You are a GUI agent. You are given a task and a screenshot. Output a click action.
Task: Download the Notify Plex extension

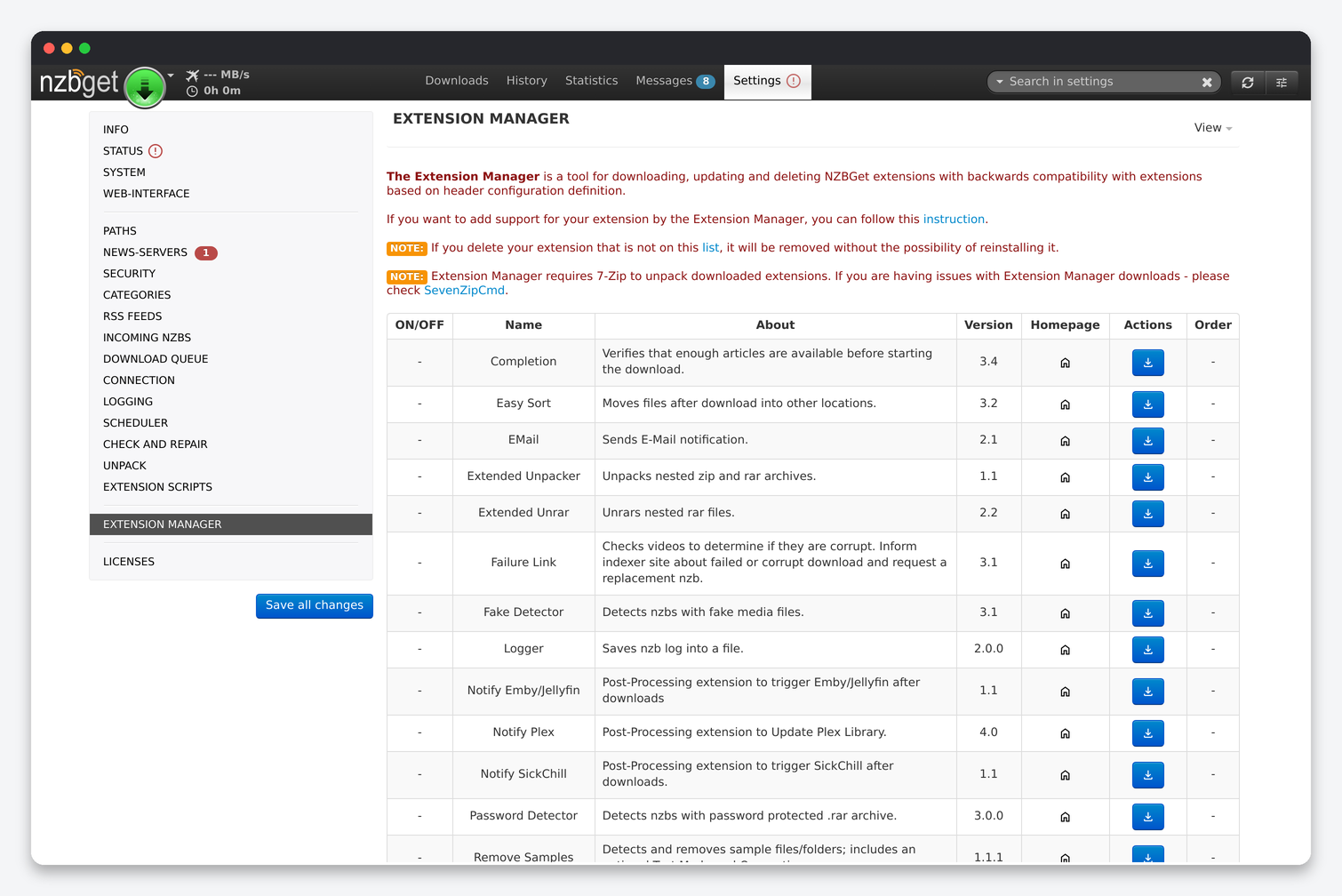click(x=1148, y=733)
